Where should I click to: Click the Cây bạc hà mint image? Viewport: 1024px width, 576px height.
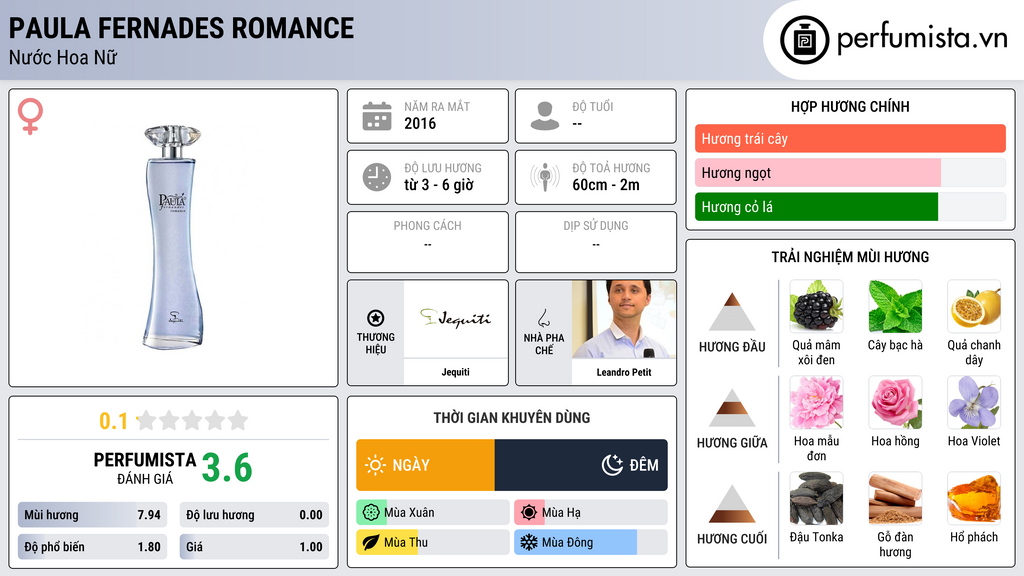[895, 306]
